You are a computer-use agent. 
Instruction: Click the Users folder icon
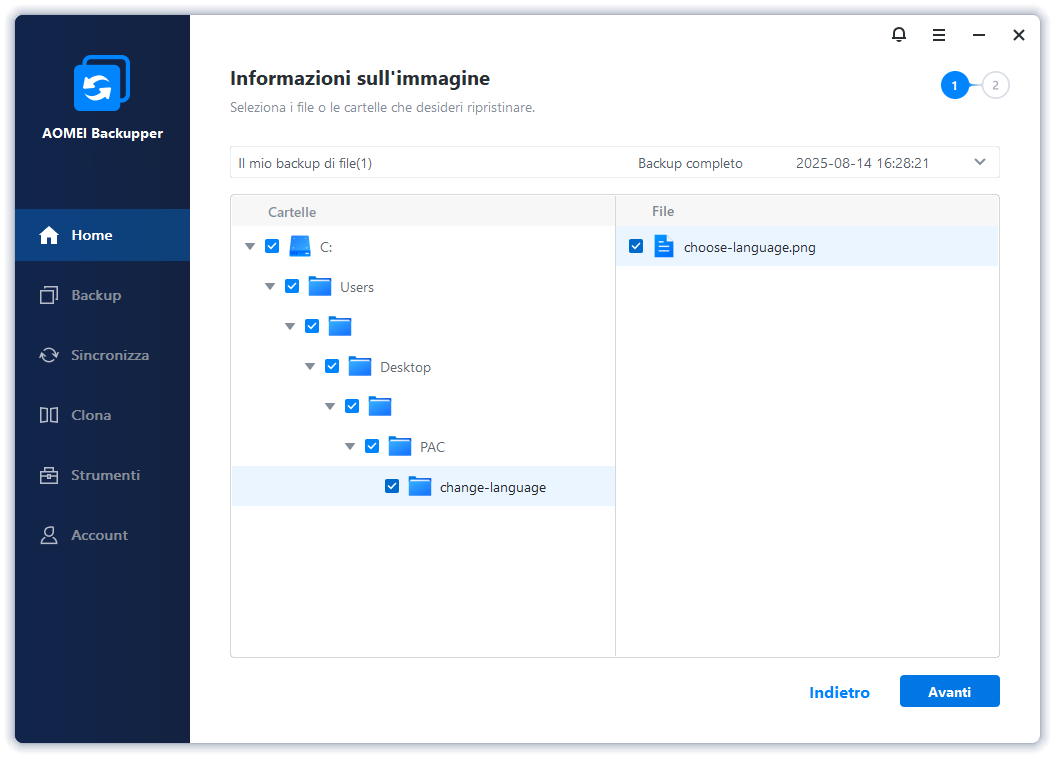click(320, 286)
